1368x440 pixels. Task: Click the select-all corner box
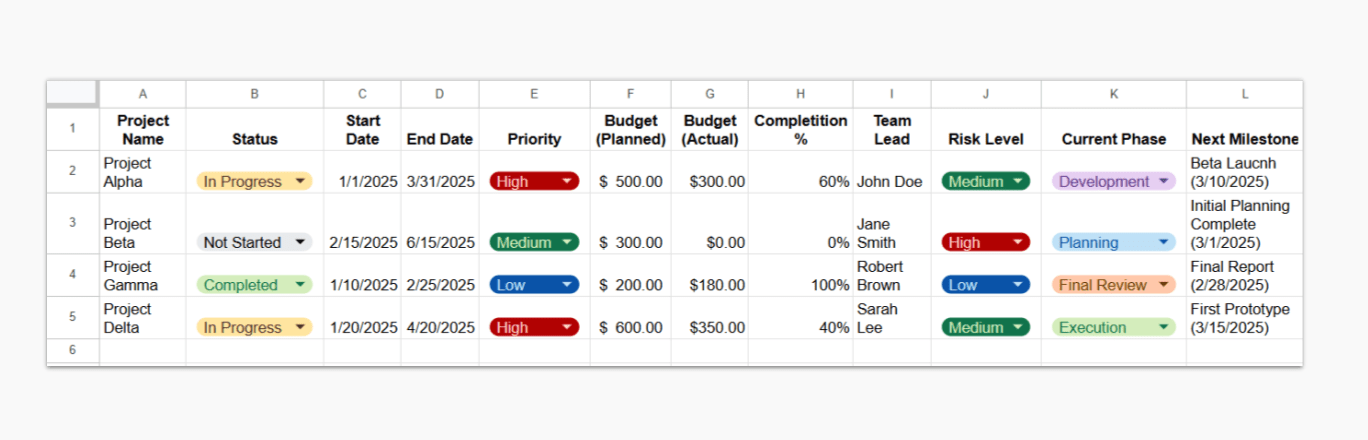click(72, 93)
